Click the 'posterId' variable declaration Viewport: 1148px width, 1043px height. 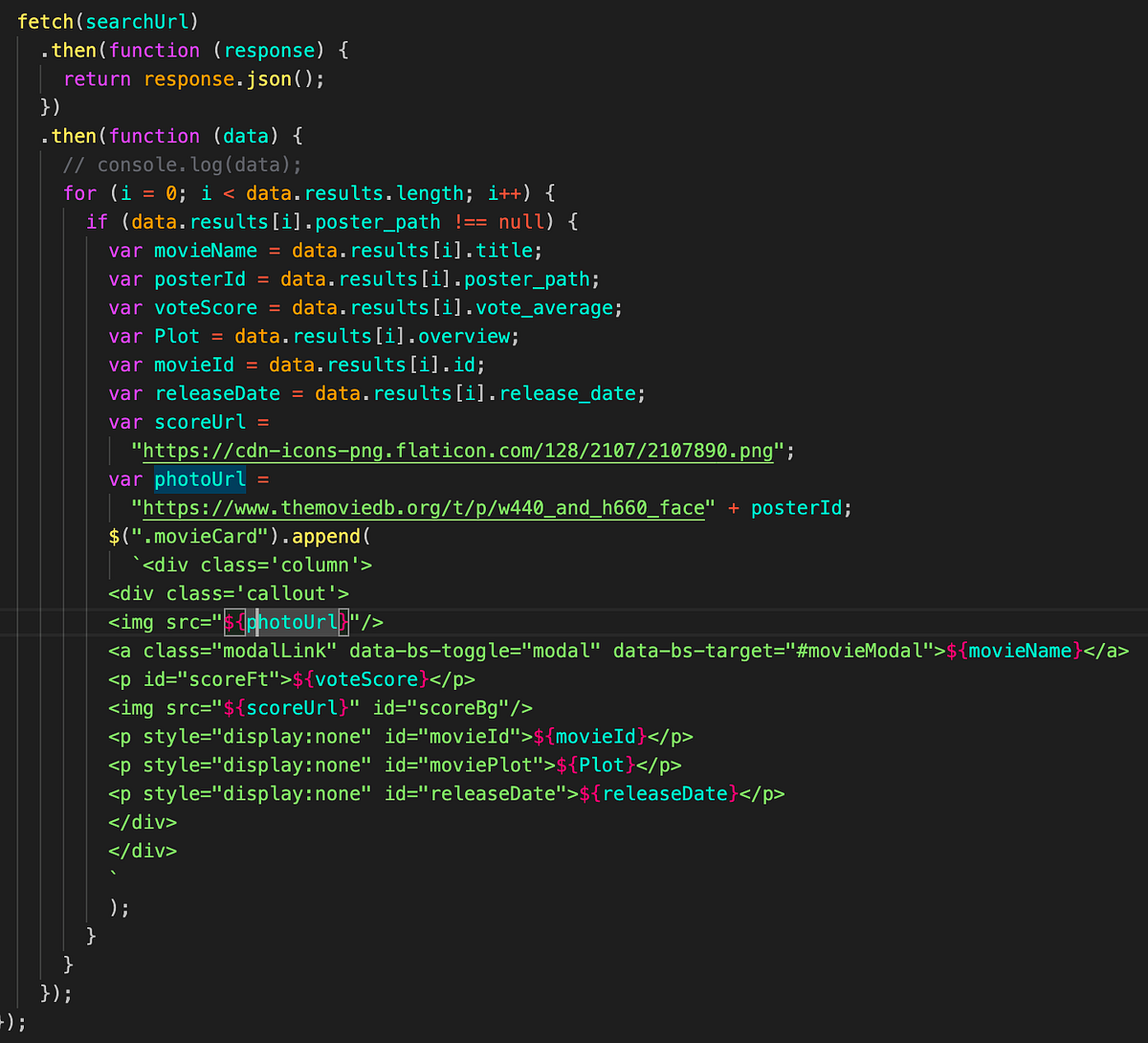[x=355, y=279]
